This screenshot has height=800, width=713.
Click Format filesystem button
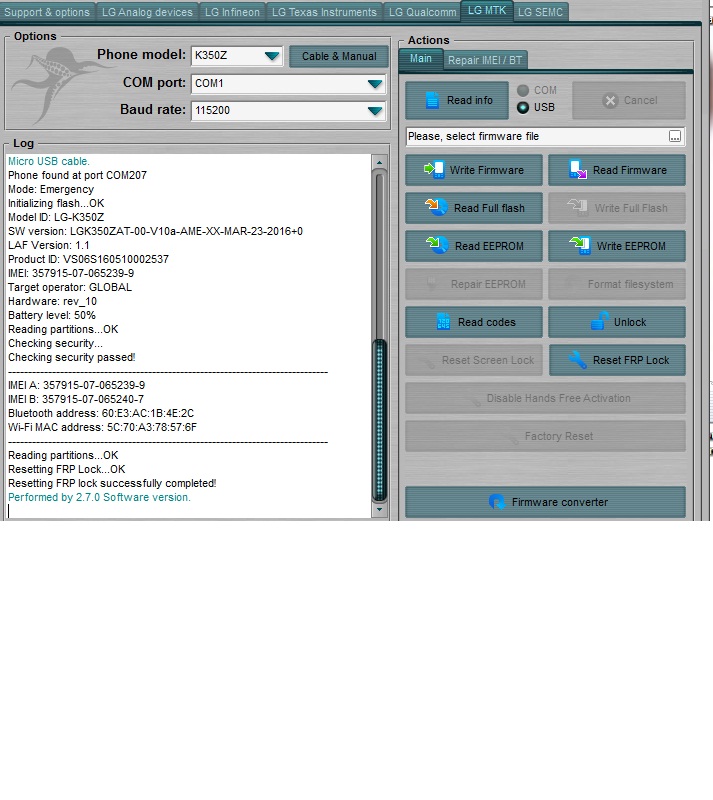pyautogui.click(x=617, y=284)
